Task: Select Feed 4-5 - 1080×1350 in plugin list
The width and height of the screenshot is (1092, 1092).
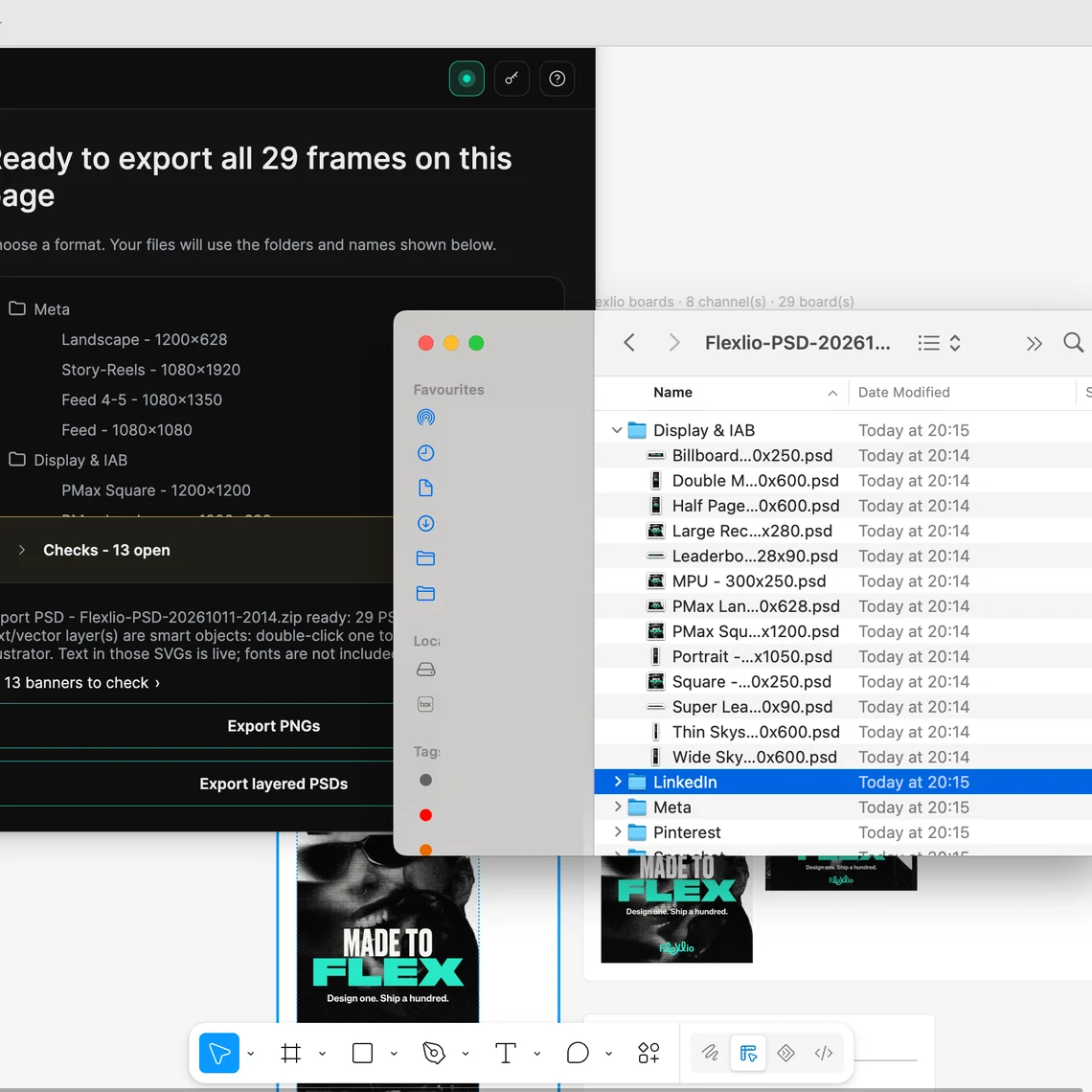Action: point(142,399)
